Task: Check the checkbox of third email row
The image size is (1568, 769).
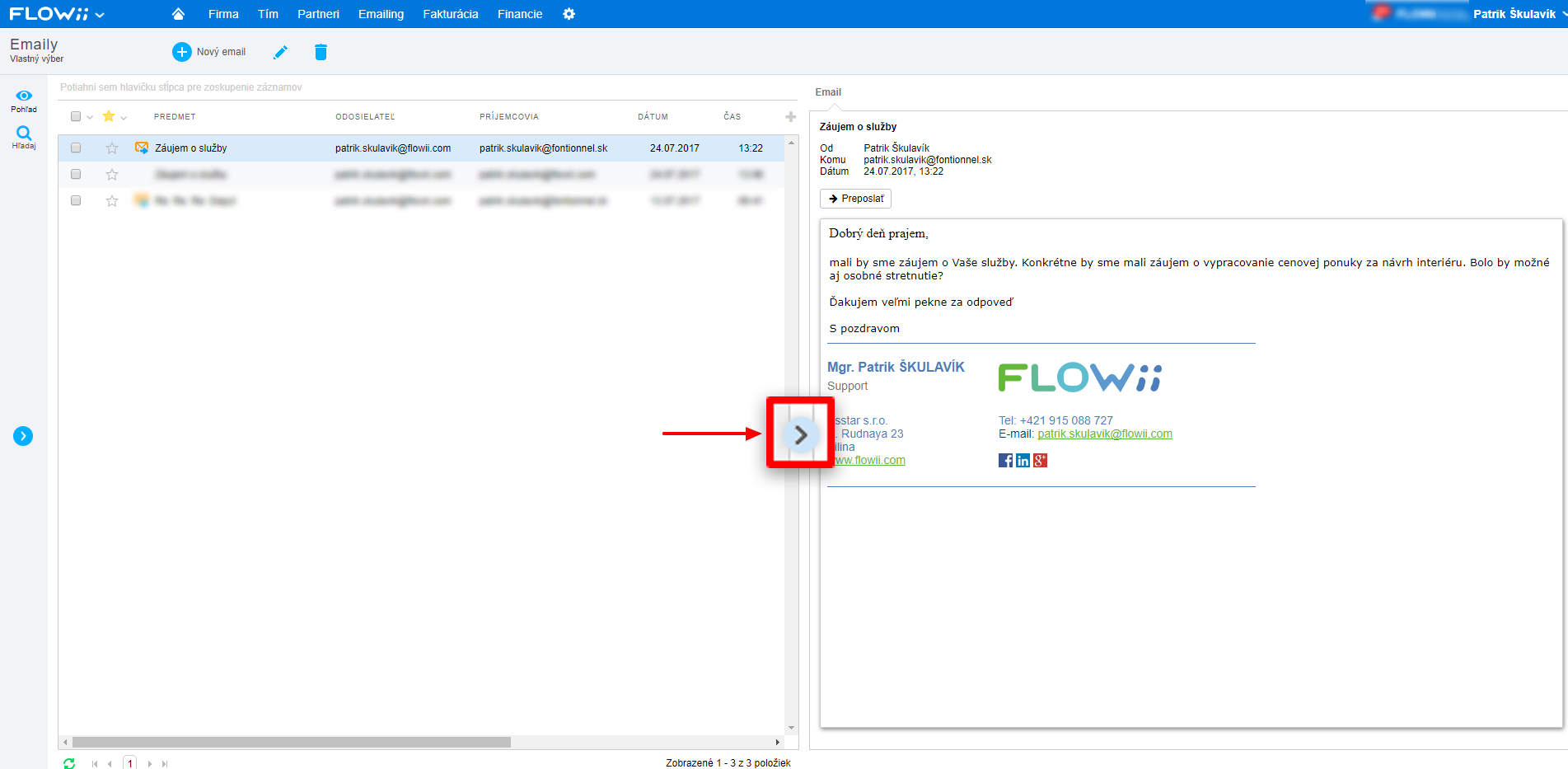Action: click(x=76, y=200)
